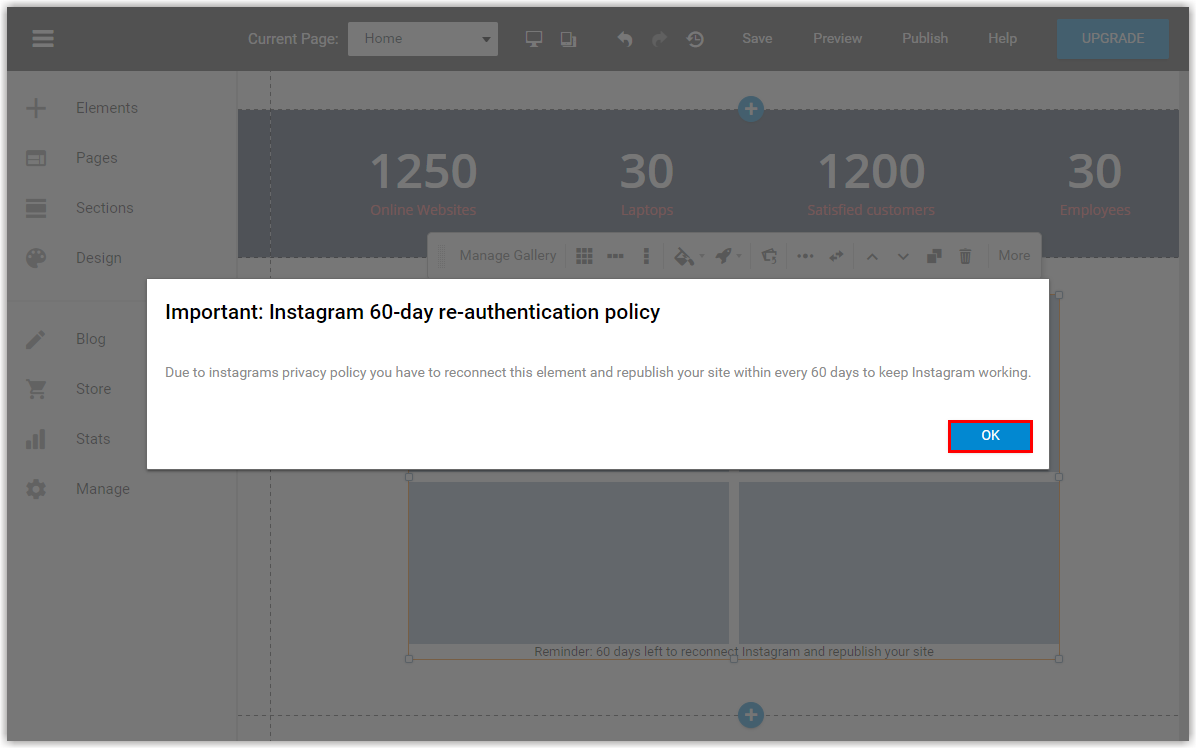Viewport: 1197px width, 749px height.
Task: Click the UPGRADE button
Action: pyautogui.click(x=1113, y=38)
